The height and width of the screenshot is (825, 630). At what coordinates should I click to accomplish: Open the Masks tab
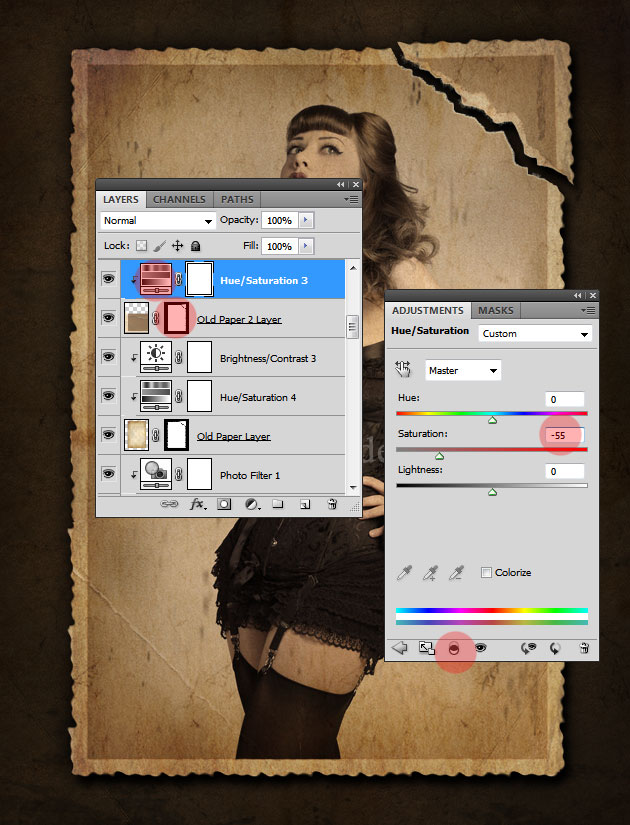click(x=495, y=310)
